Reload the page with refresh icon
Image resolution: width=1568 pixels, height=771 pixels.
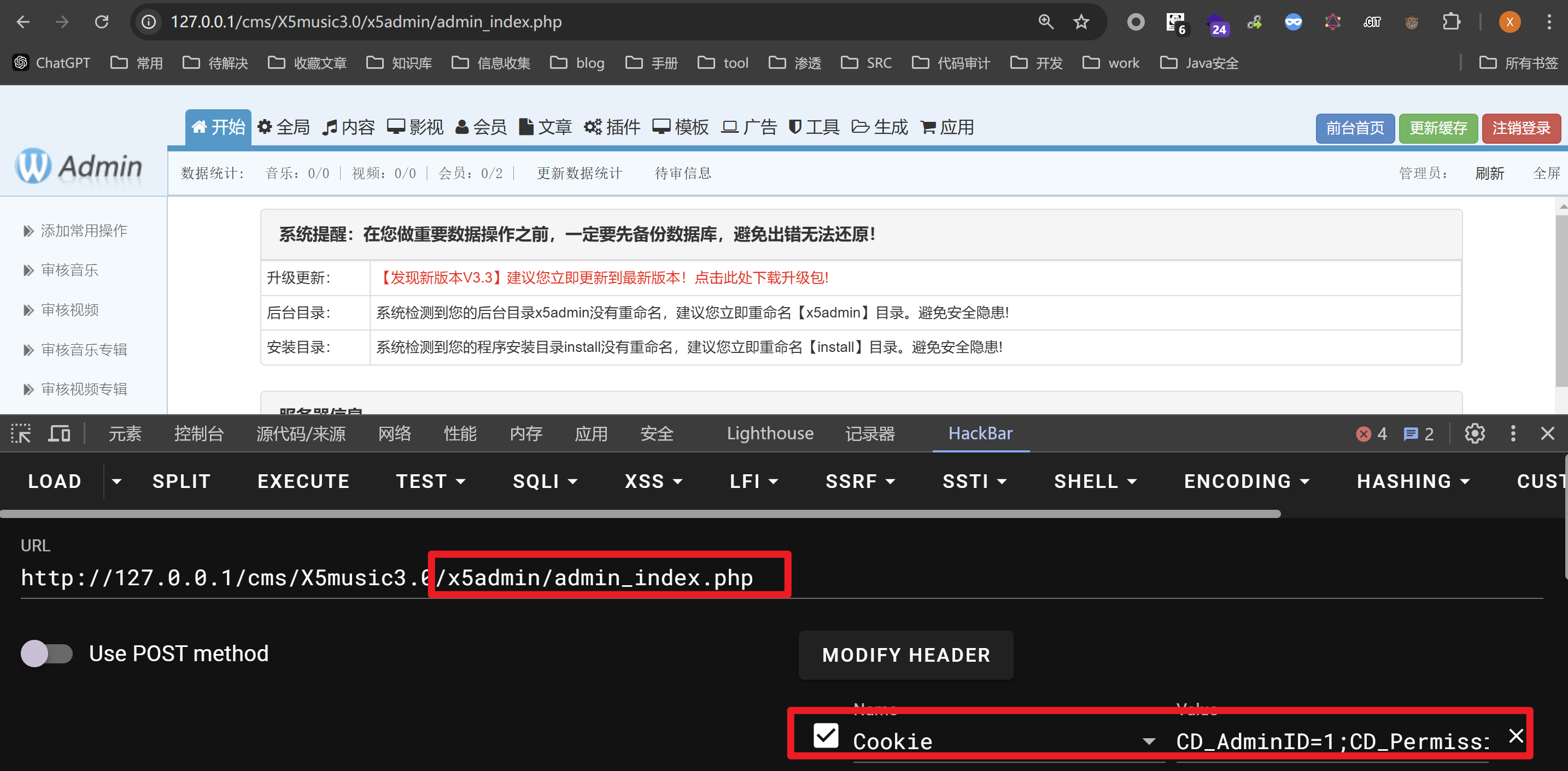[102, 22]
